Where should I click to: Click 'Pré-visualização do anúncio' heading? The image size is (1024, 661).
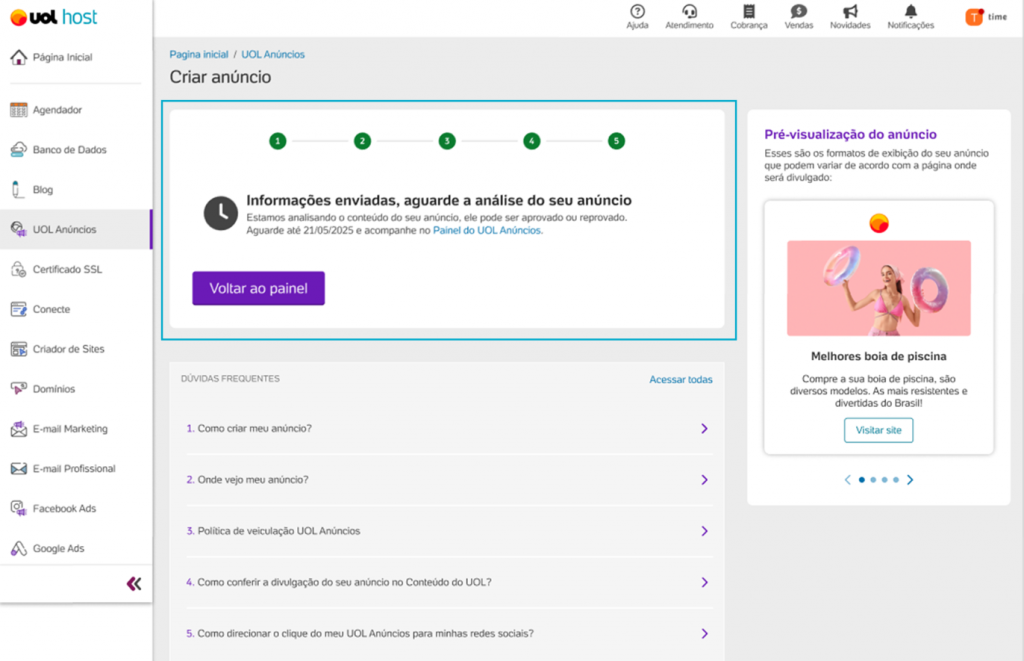tap(850, 134)
